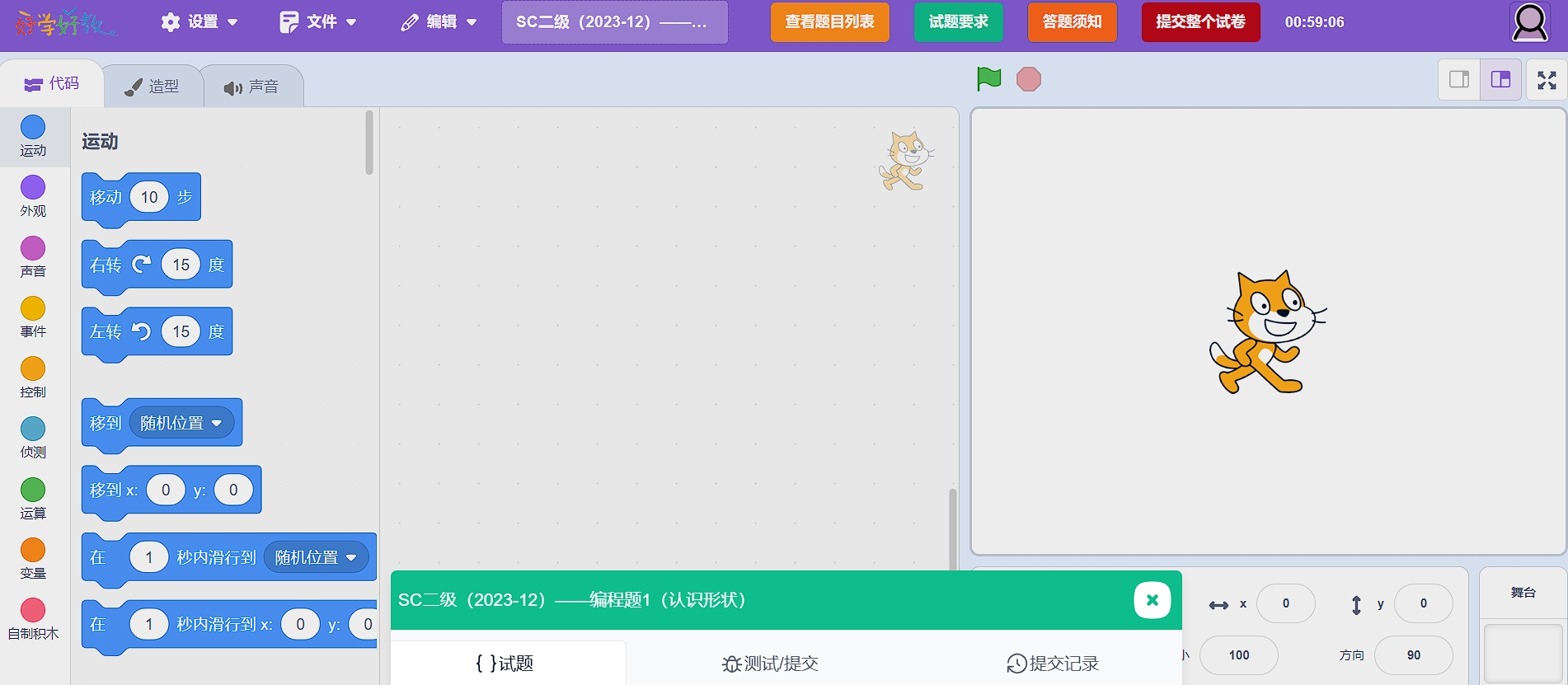Click the 试题要求 button
The image size is (1568, 685).
(x=958, y=22)
